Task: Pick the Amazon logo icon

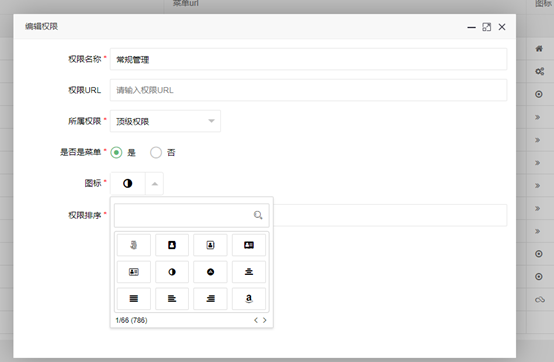Action: [x=249, y=298]
